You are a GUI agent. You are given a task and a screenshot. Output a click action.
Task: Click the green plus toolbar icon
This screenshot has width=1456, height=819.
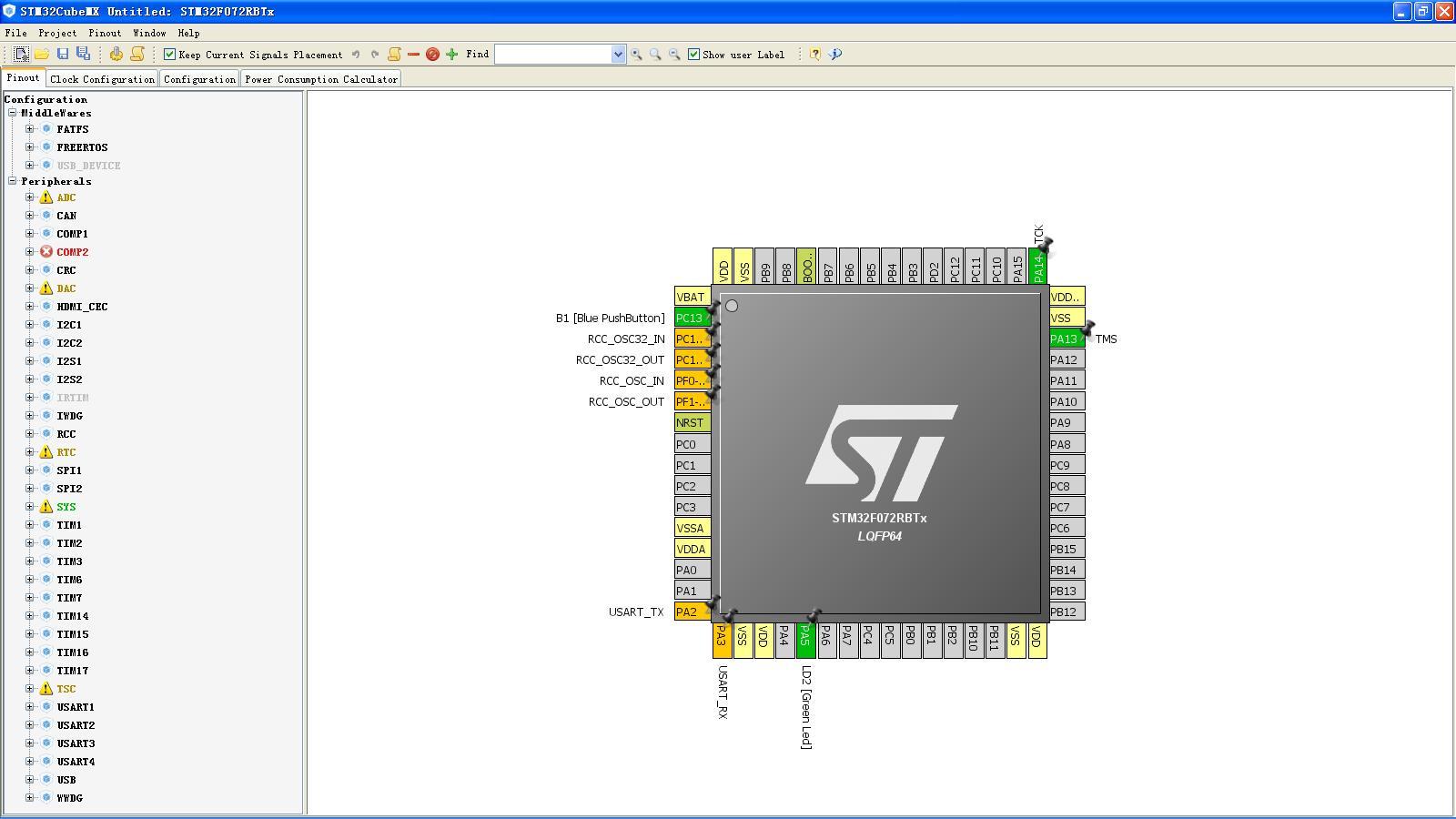pos(451,55)
